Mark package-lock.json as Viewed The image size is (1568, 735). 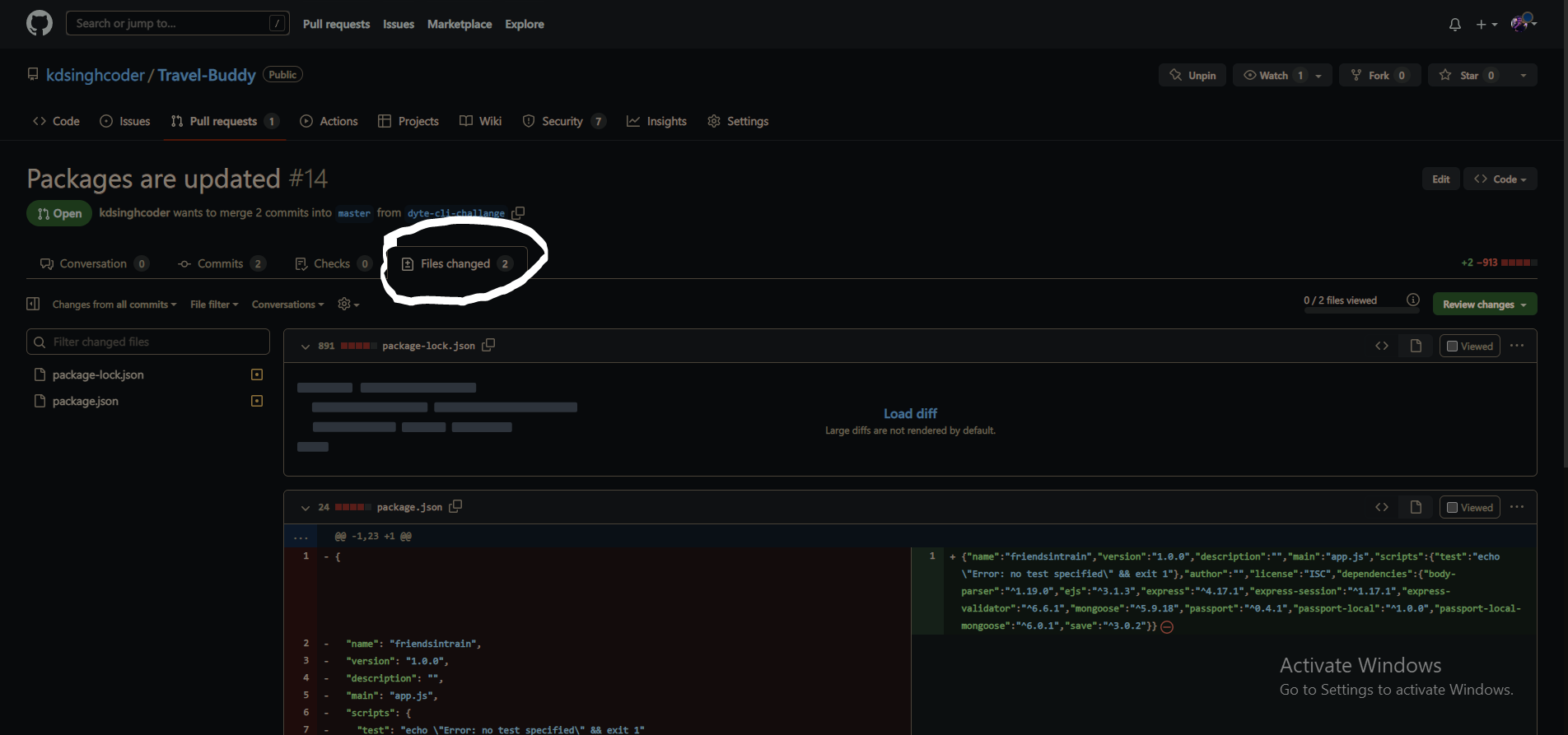tap(1470, 346)
